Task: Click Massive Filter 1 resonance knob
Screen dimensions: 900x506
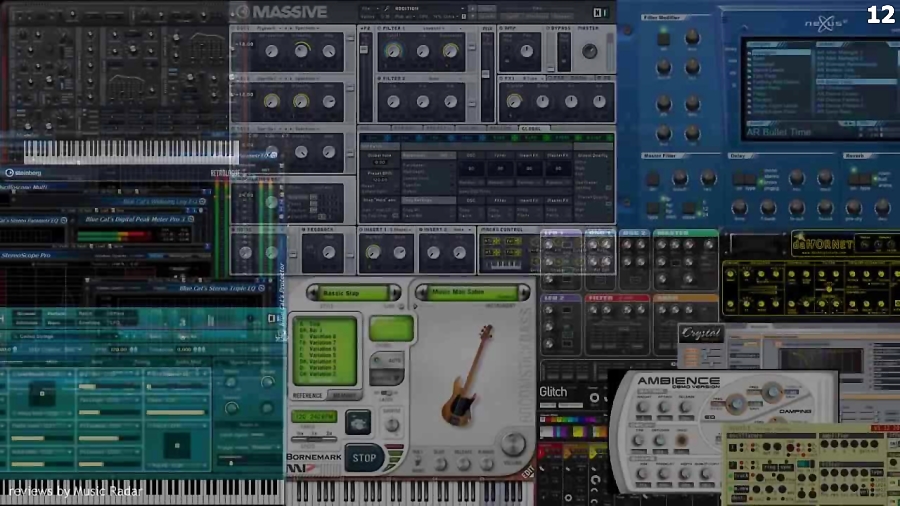Action: (451, 51)
